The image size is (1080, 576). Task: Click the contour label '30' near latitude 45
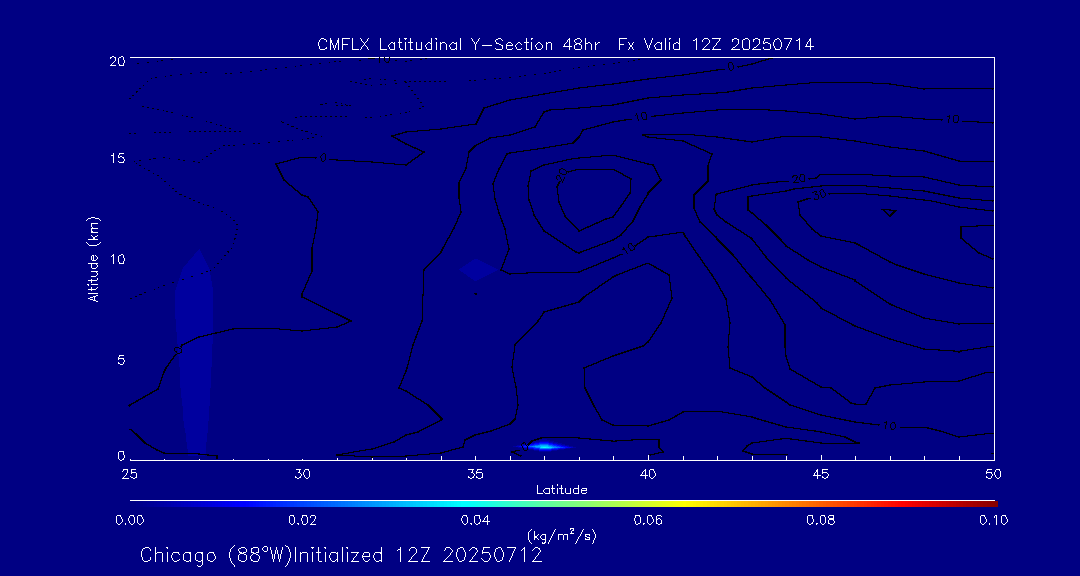[820, 195]
